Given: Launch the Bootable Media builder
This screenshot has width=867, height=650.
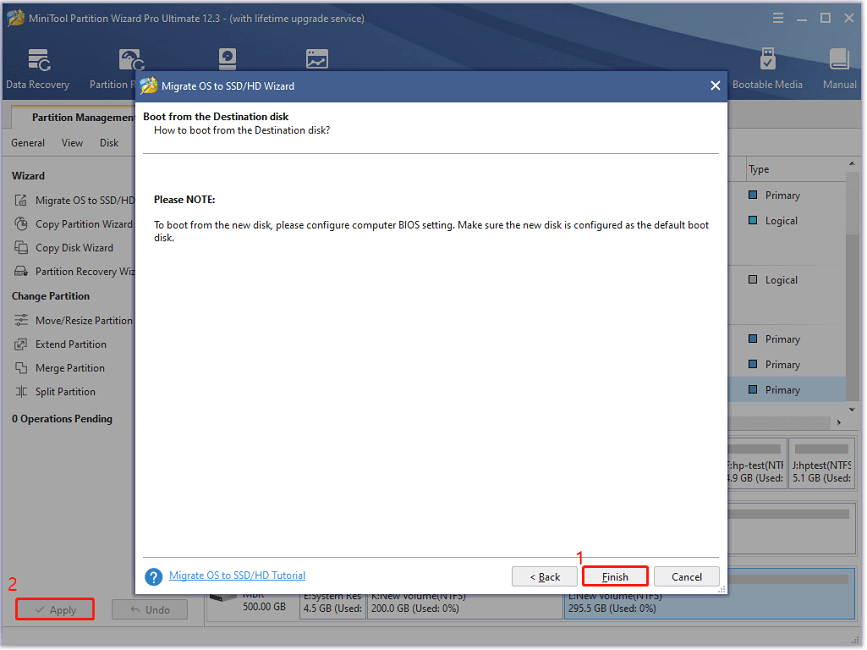Looking at the screenshot, I should tap(767, 69).
